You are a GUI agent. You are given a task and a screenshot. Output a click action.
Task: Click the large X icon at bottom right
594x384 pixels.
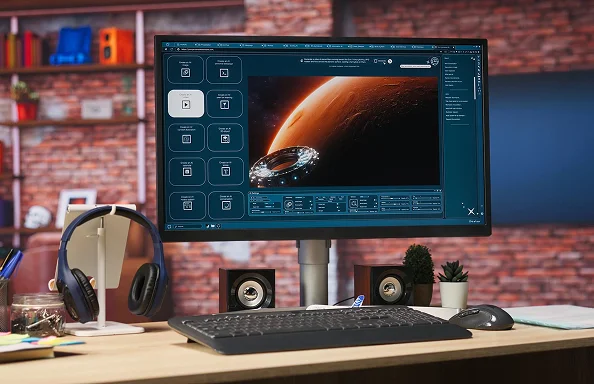[x=471, y=211]
